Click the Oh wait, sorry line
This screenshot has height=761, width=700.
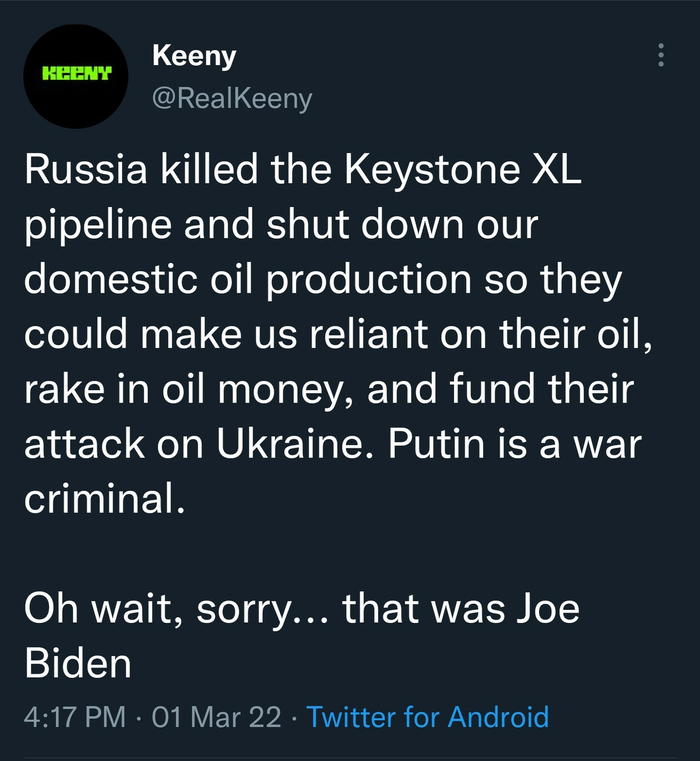179,608
